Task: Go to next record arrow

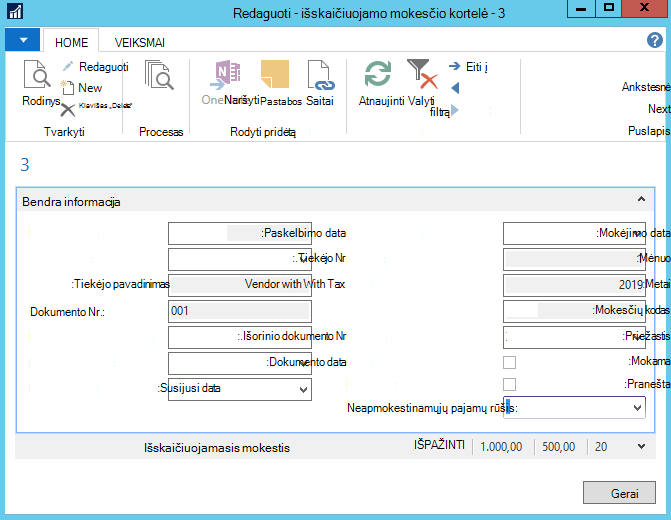Action: pos(454,110)
